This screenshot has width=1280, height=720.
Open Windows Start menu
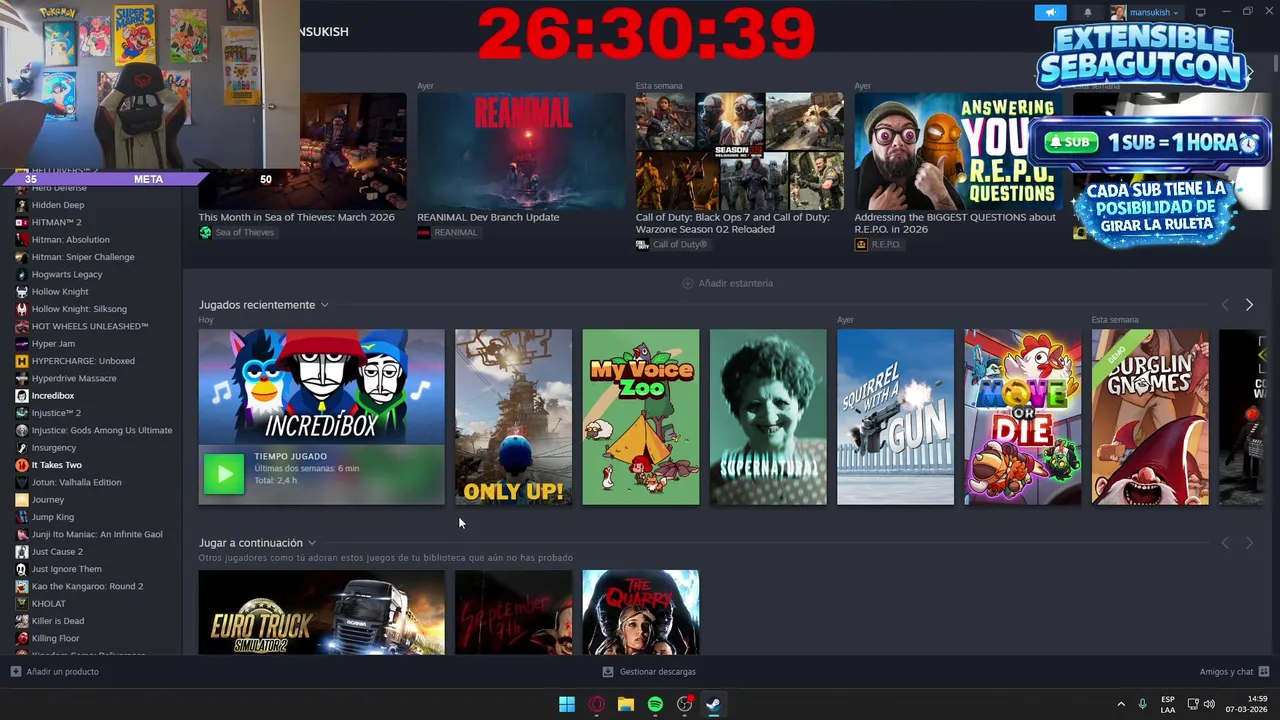tap(567, 704)
